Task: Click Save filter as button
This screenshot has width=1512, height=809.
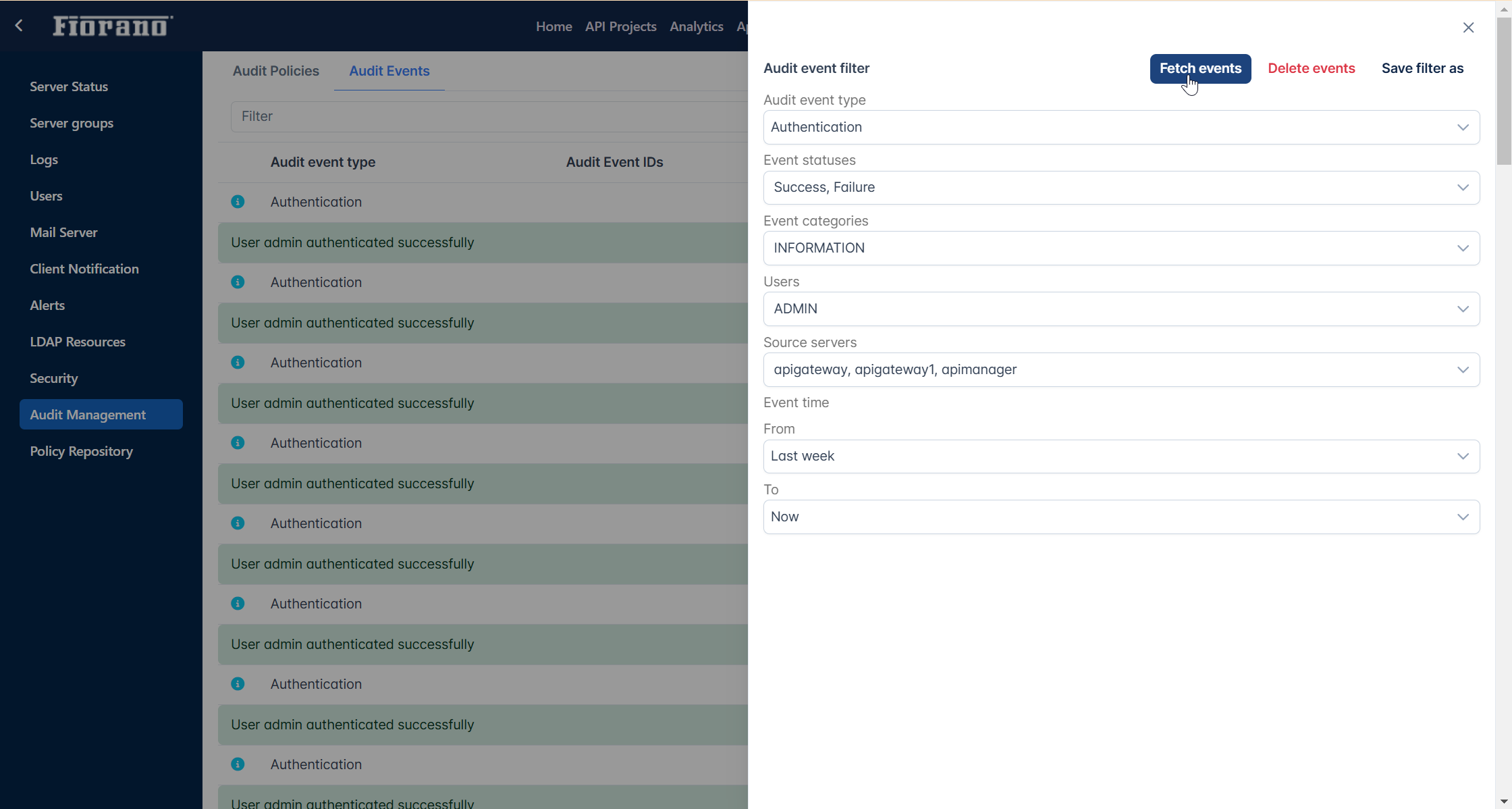Action: [1422, 68]
